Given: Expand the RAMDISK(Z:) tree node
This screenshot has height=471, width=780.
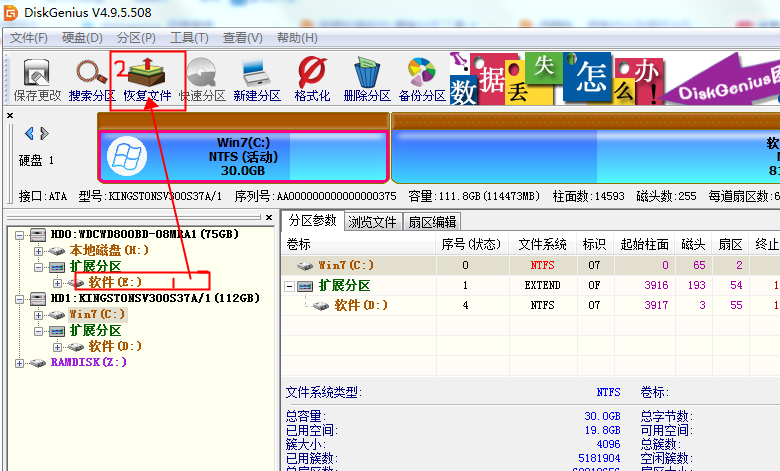Looking at the screenshot, I should (19, 363).
